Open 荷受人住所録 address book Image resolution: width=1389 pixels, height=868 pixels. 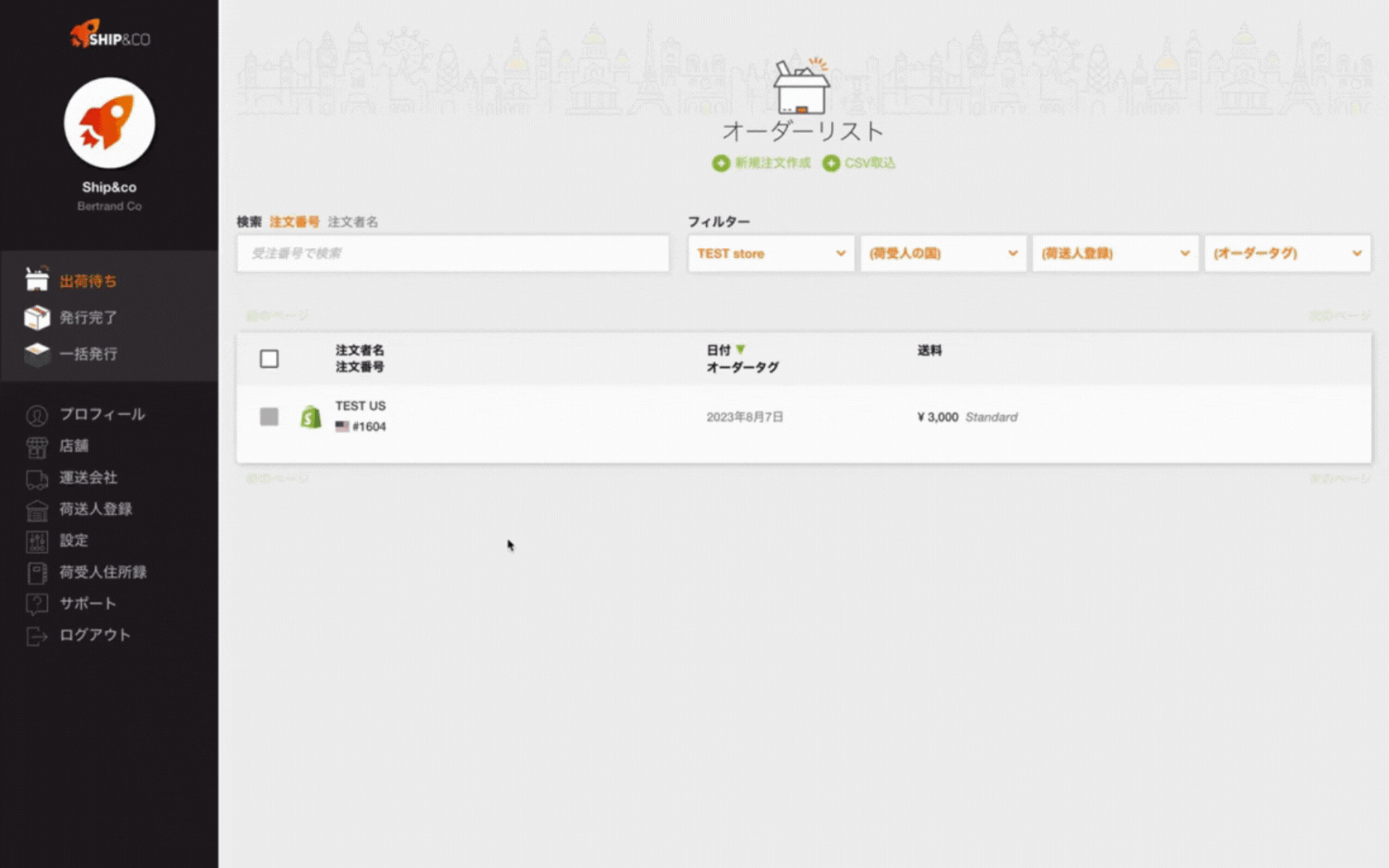pyautogui.click(x=103, y=572)
